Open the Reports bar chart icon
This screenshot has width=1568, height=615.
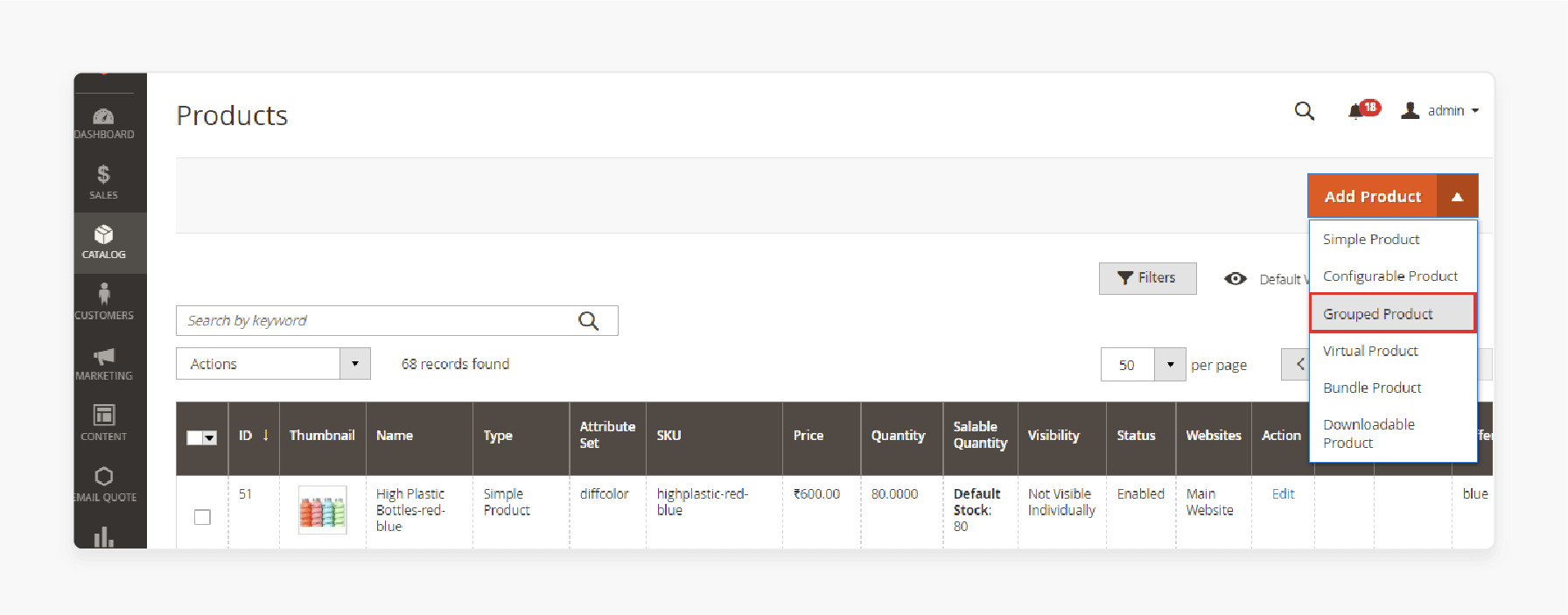103,536
